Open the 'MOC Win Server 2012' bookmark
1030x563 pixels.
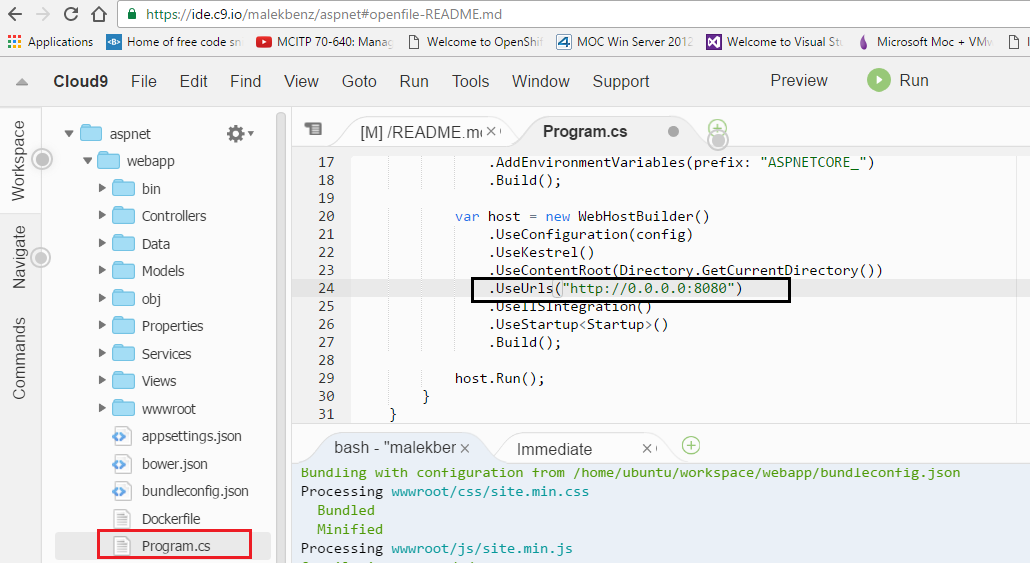pos(625,42)
